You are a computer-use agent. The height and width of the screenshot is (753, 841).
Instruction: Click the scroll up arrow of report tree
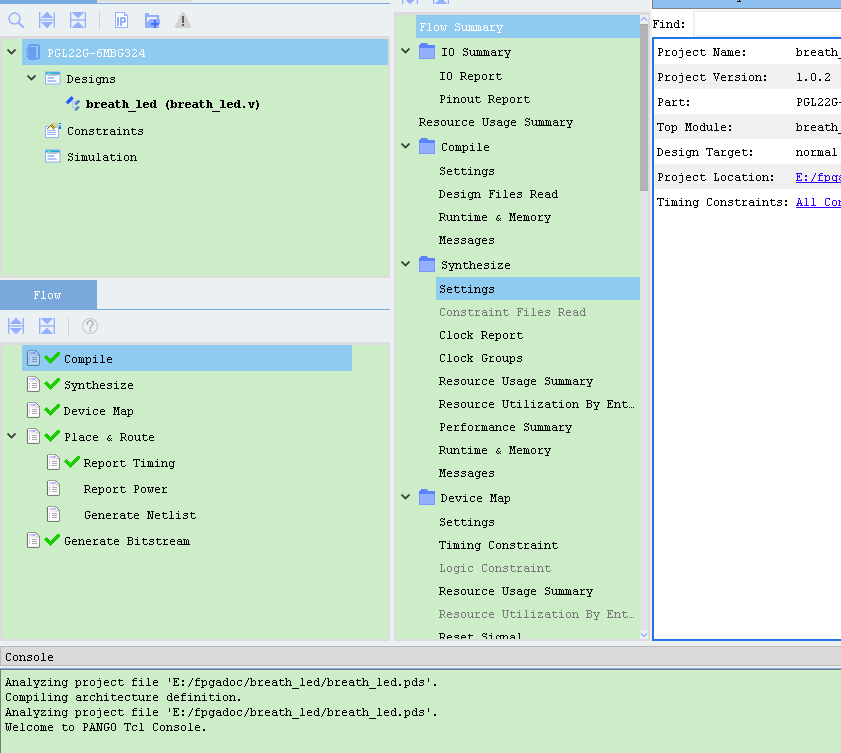pyautogui.click(x=644, y=19)
